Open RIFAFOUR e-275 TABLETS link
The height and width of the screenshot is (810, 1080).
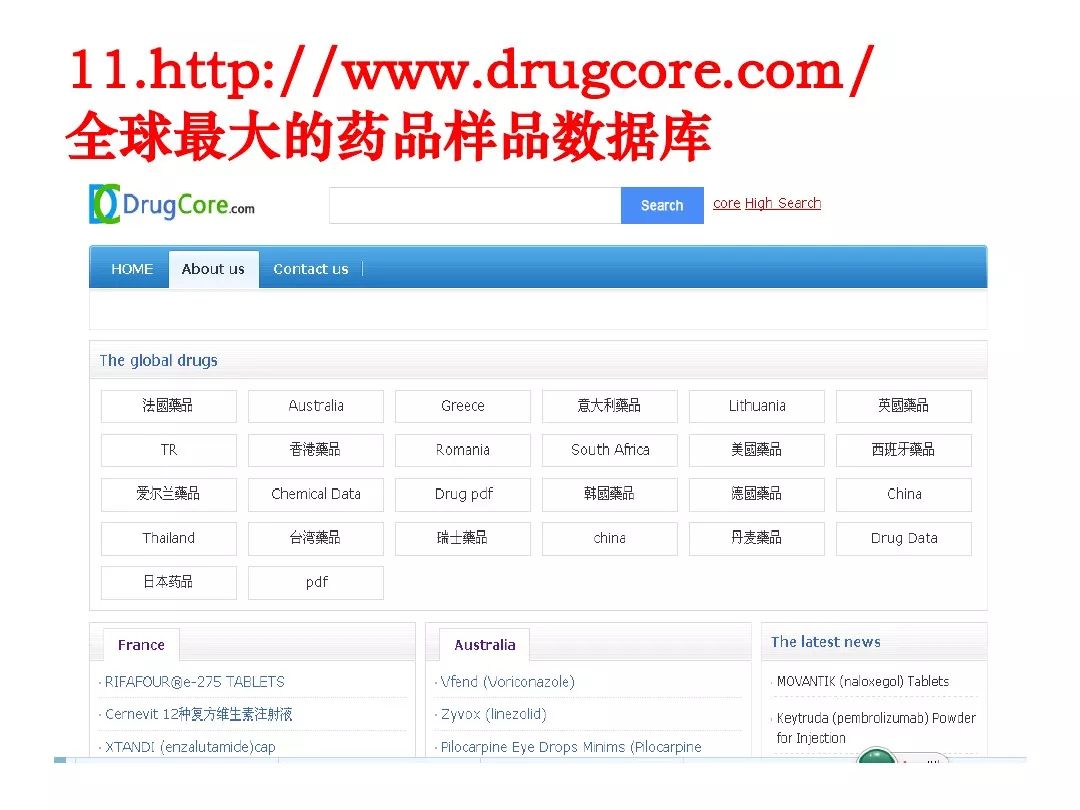[x=195, y=682]
